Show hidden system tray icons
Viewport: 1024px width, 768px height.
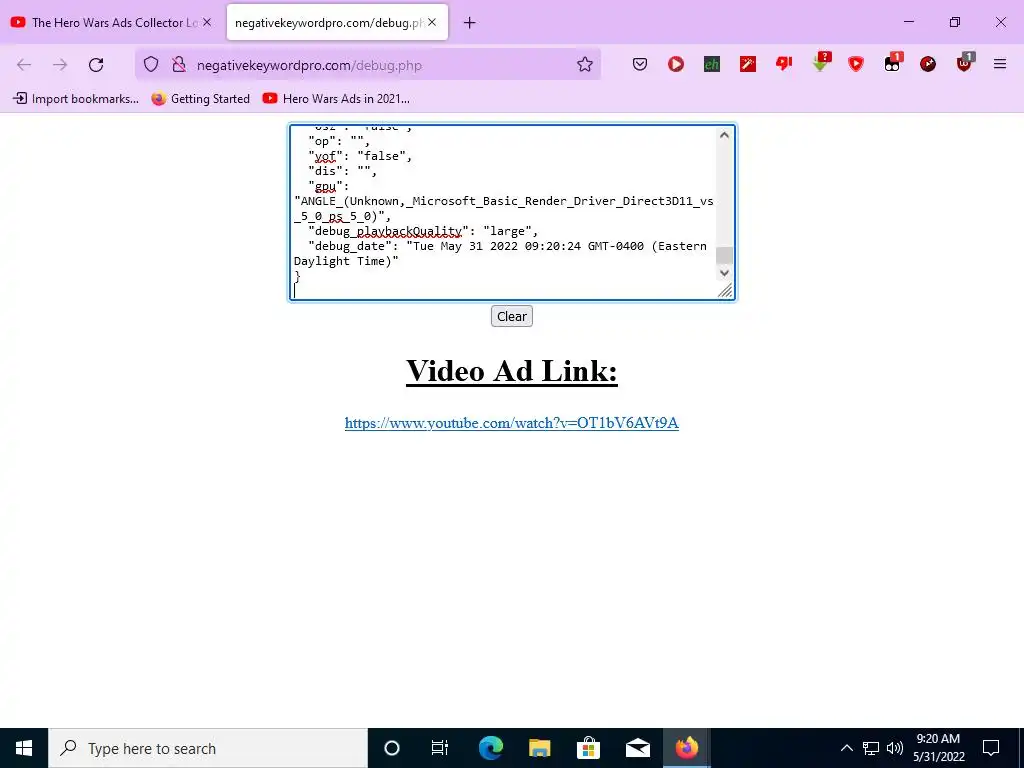(846, 748)
